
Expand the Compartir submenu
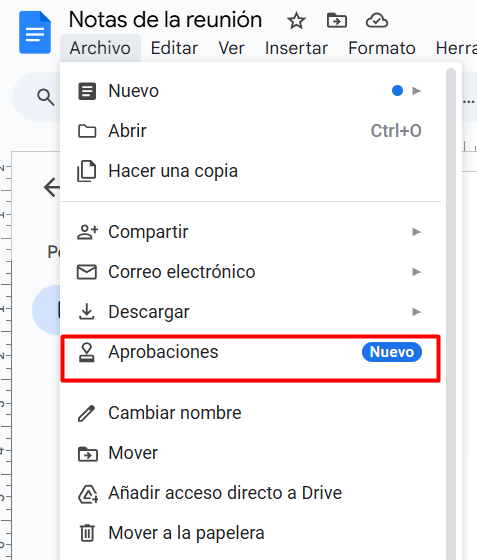pyautogui.click(x=250, y=232)
